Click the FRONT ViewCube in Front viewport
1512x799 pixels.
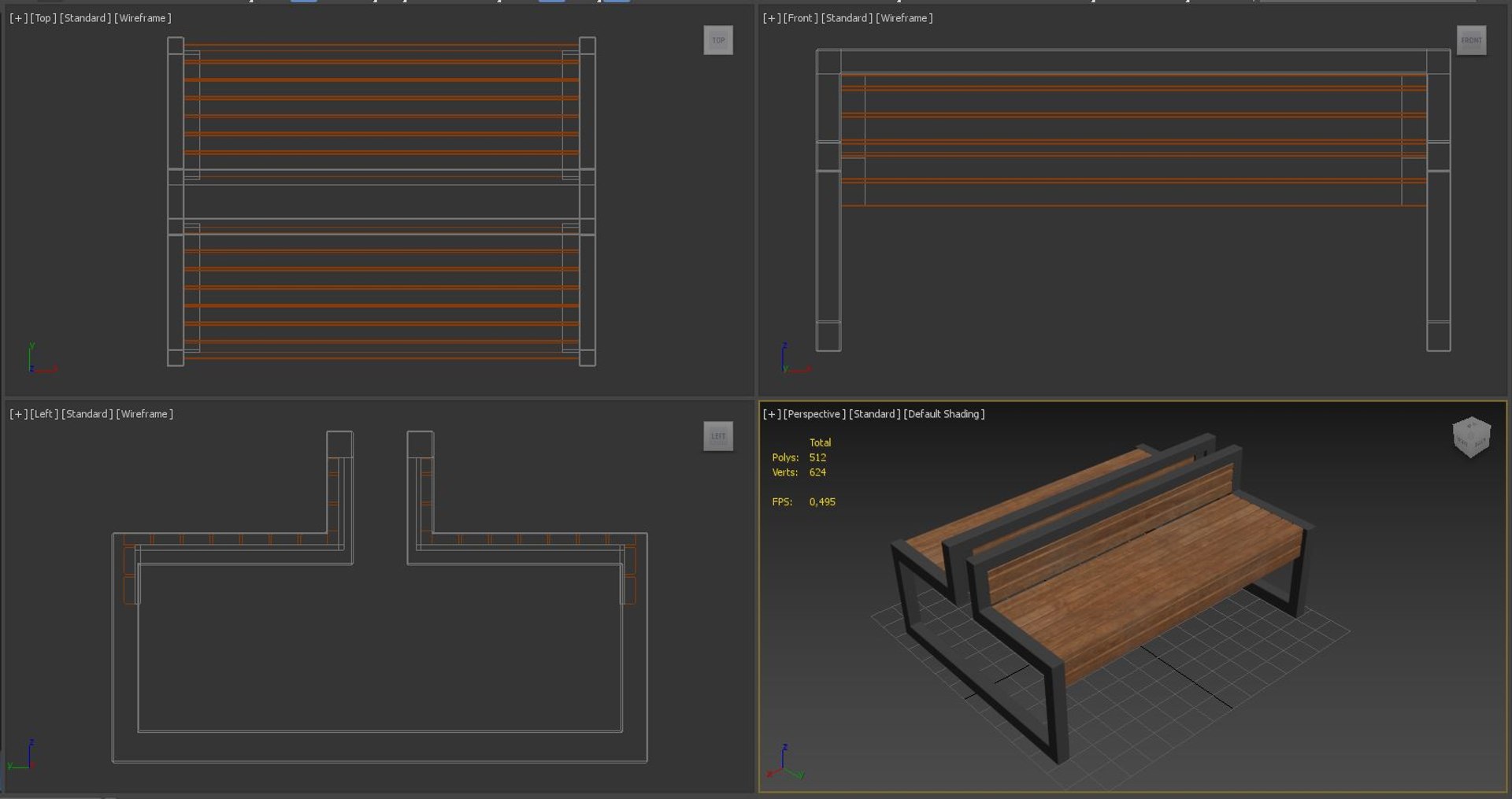click(x=1471, y=40)
